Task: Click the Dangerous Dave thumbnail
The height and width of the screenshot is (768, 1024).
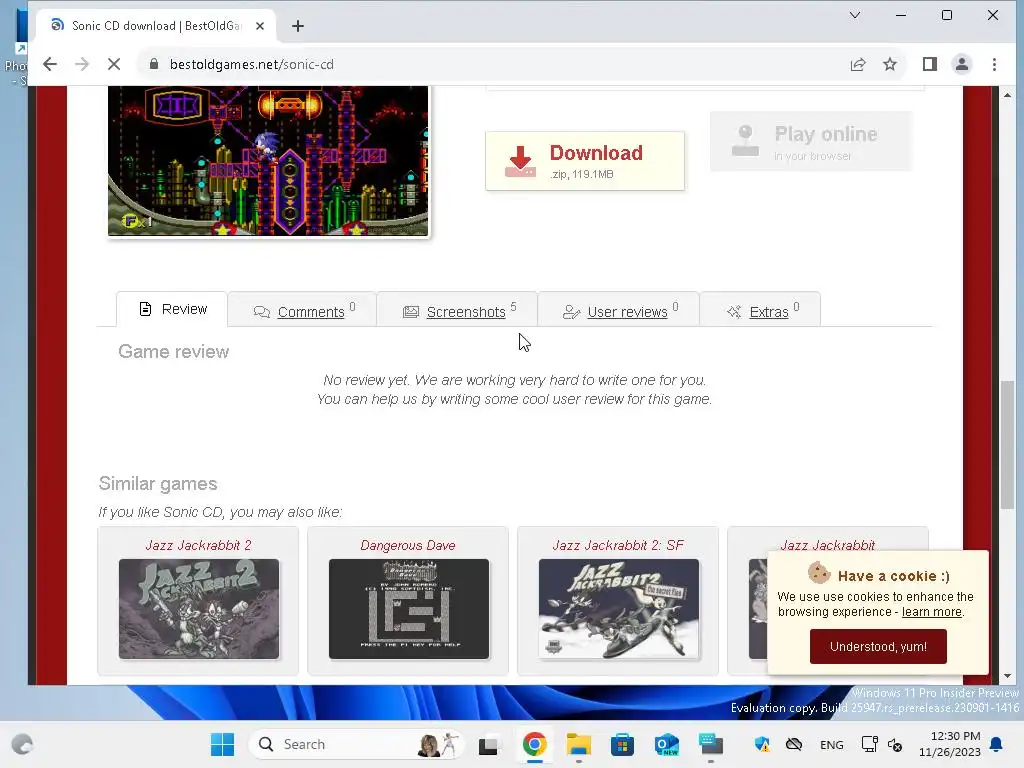Action: (409, 609)
